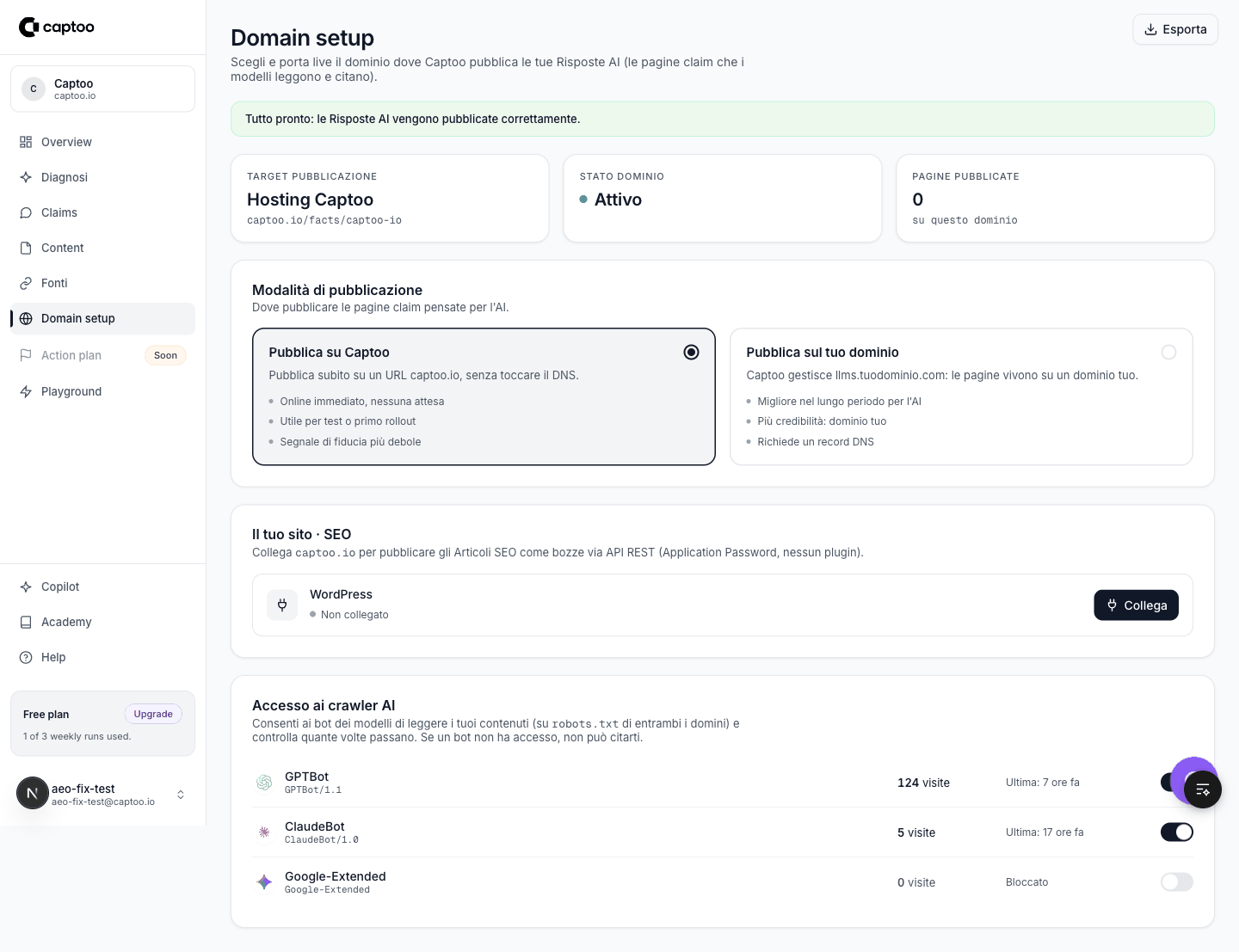The height and width of the screenshot is (952, 1239).
Task: Open the floating dark AI list button
Action: point(1203,789)
